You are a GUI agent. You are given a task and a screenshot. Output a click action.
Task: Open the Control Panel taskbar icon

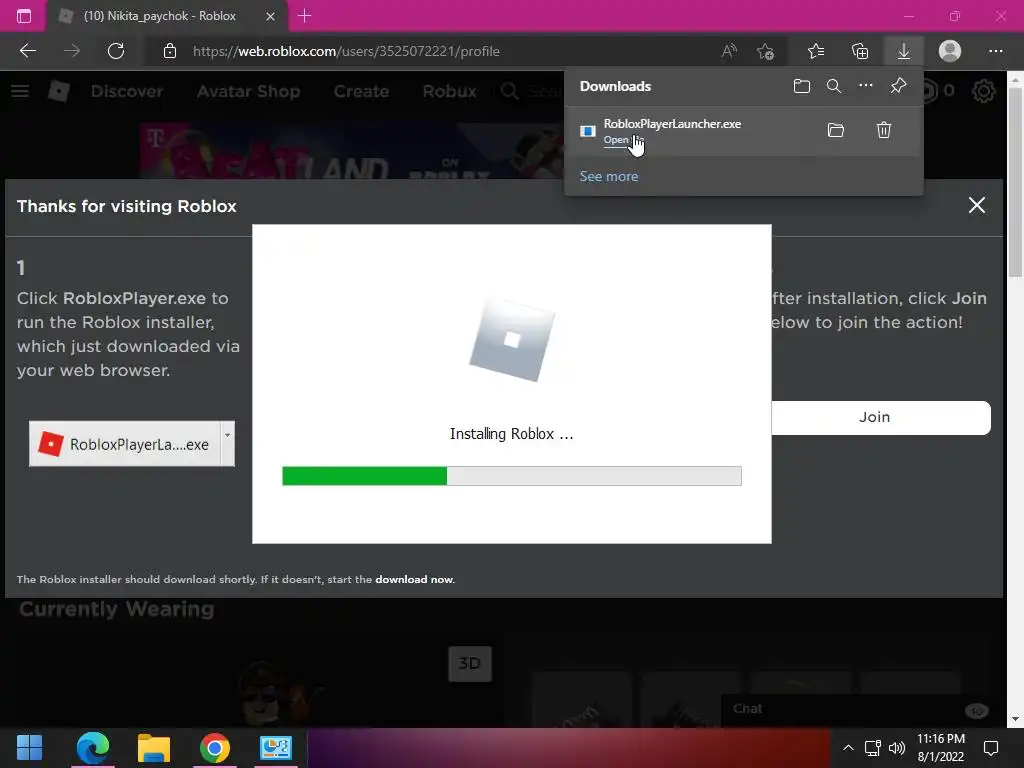(275, 748)
